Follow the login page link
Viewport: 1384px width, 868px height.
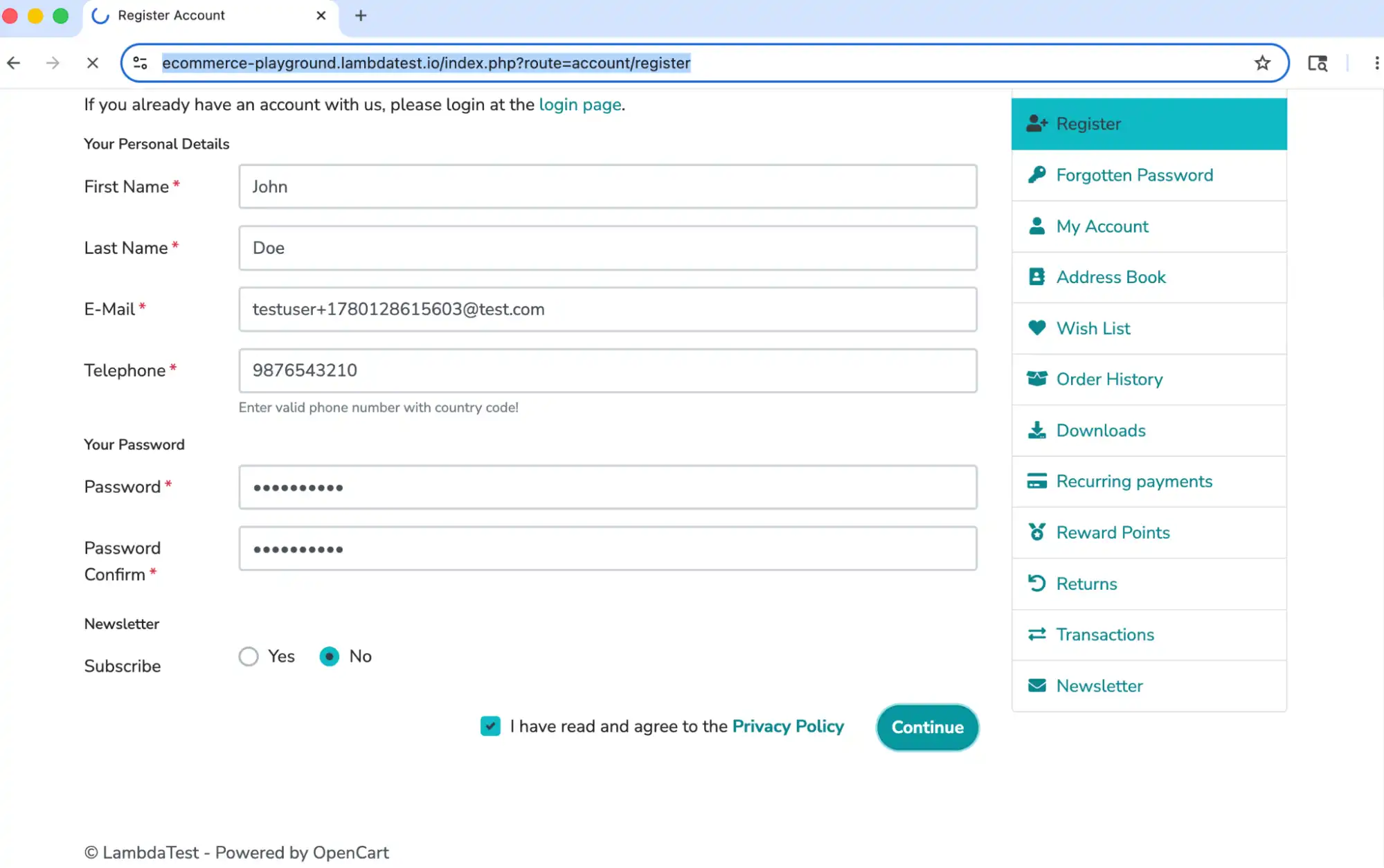580,105
